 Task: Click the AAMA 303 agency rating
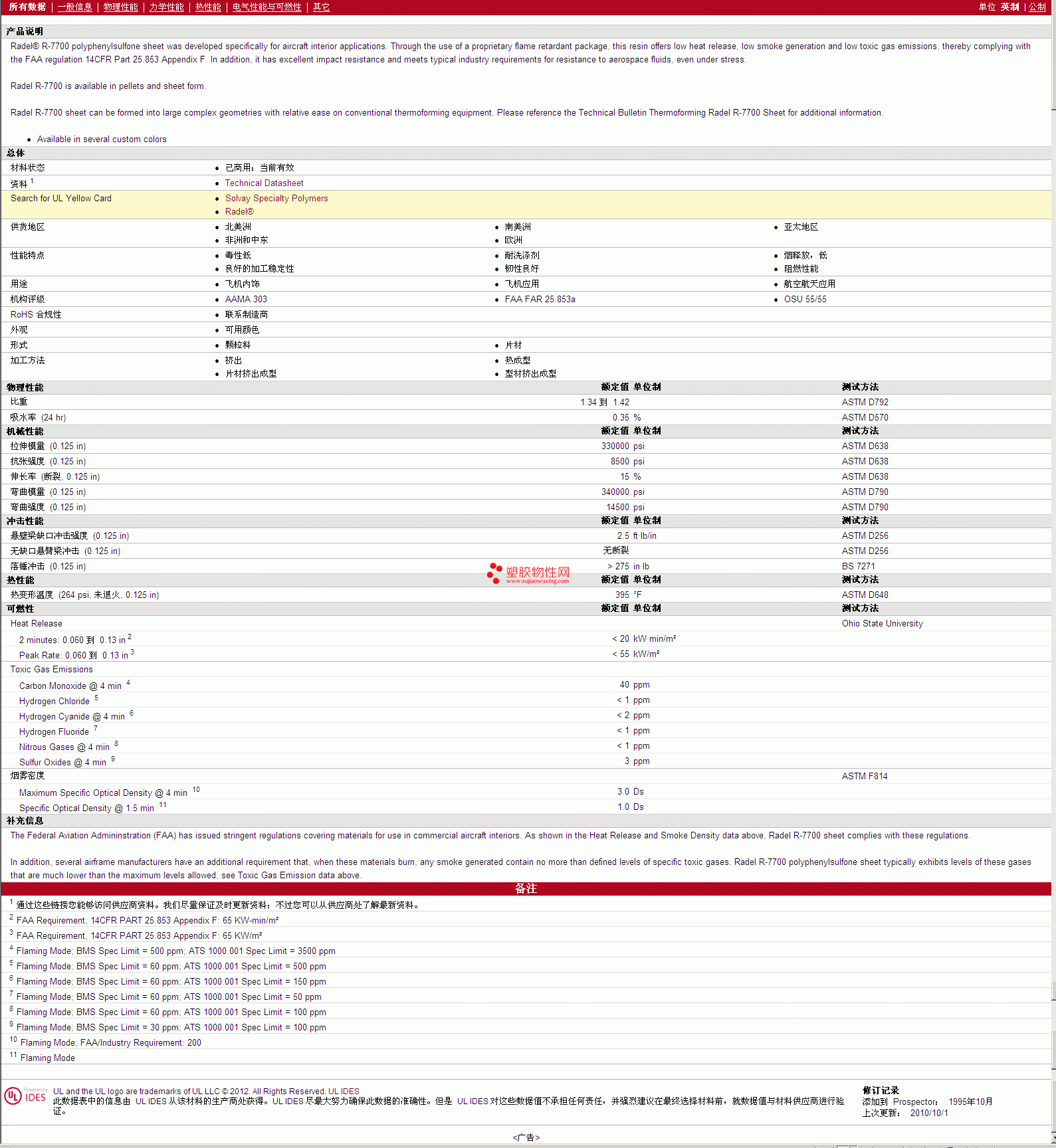coord(246,299)
